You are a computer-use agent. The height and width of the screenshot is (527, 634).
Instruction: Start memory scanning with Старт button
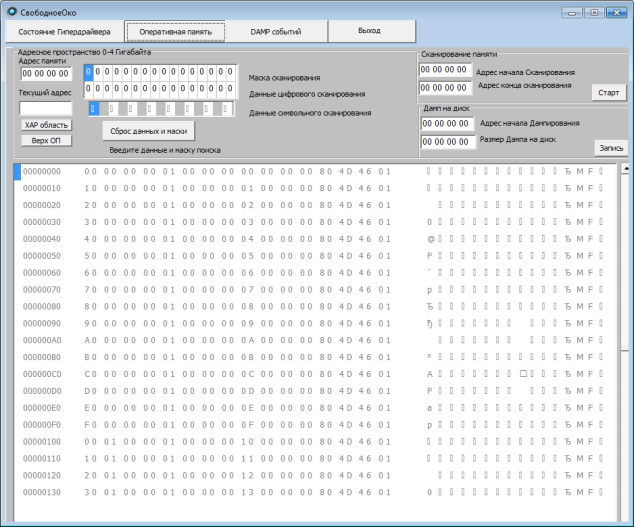(x=608, y=93)
